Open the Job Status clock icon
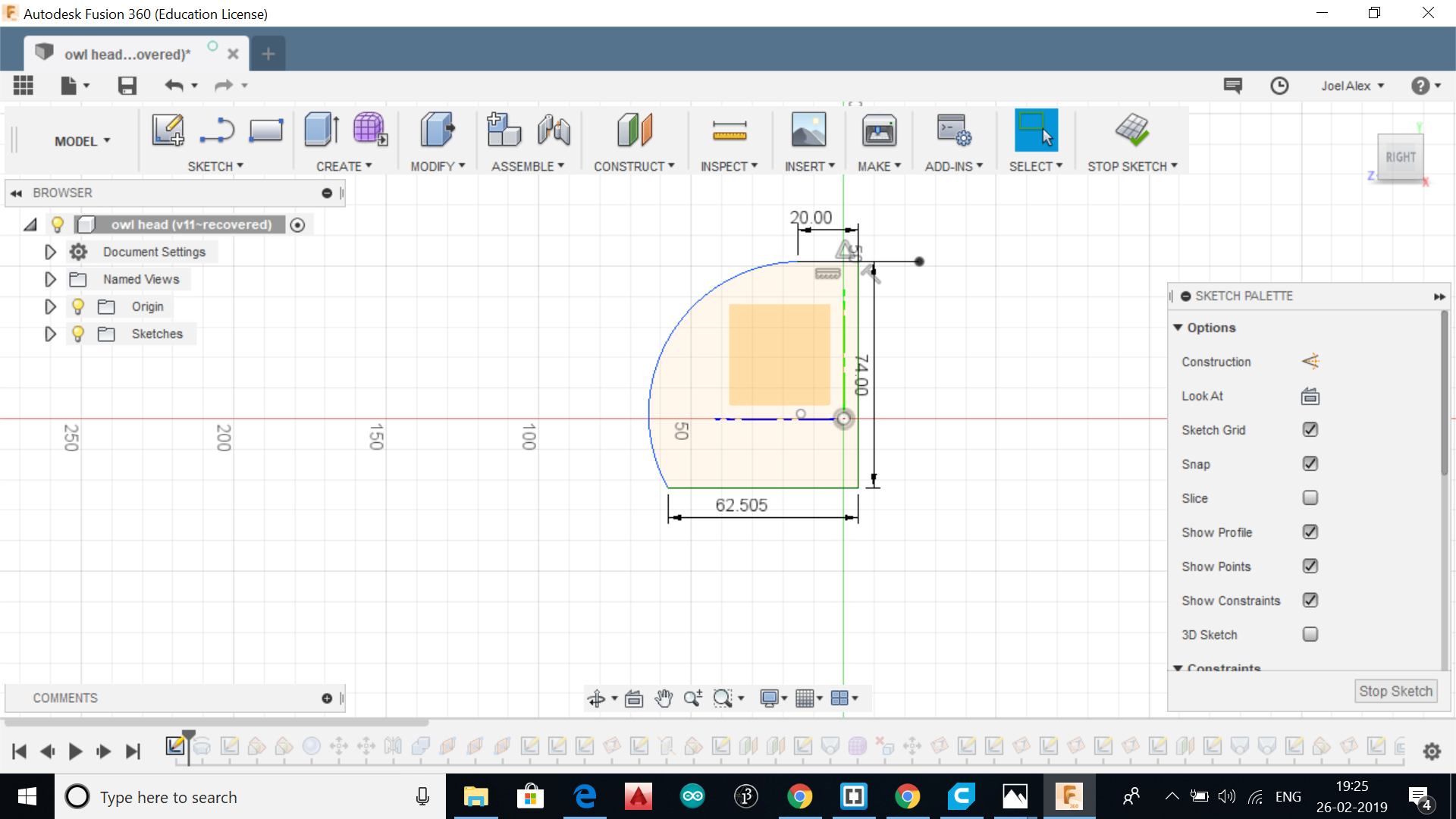Viewport: 1456px width, 819px height. pyautogui.click(x=1279, y=86)
